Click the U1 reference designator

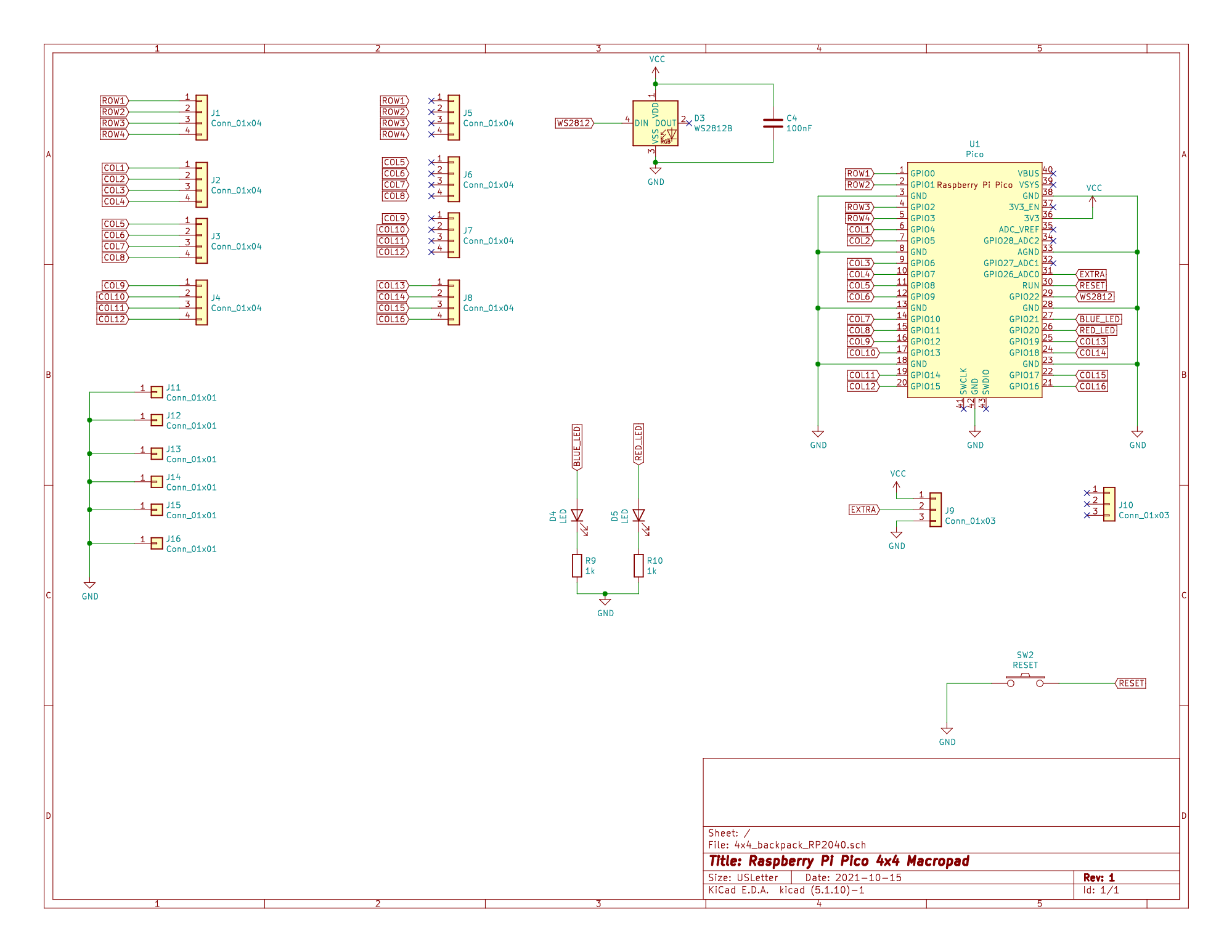click(x=974, y=144)
